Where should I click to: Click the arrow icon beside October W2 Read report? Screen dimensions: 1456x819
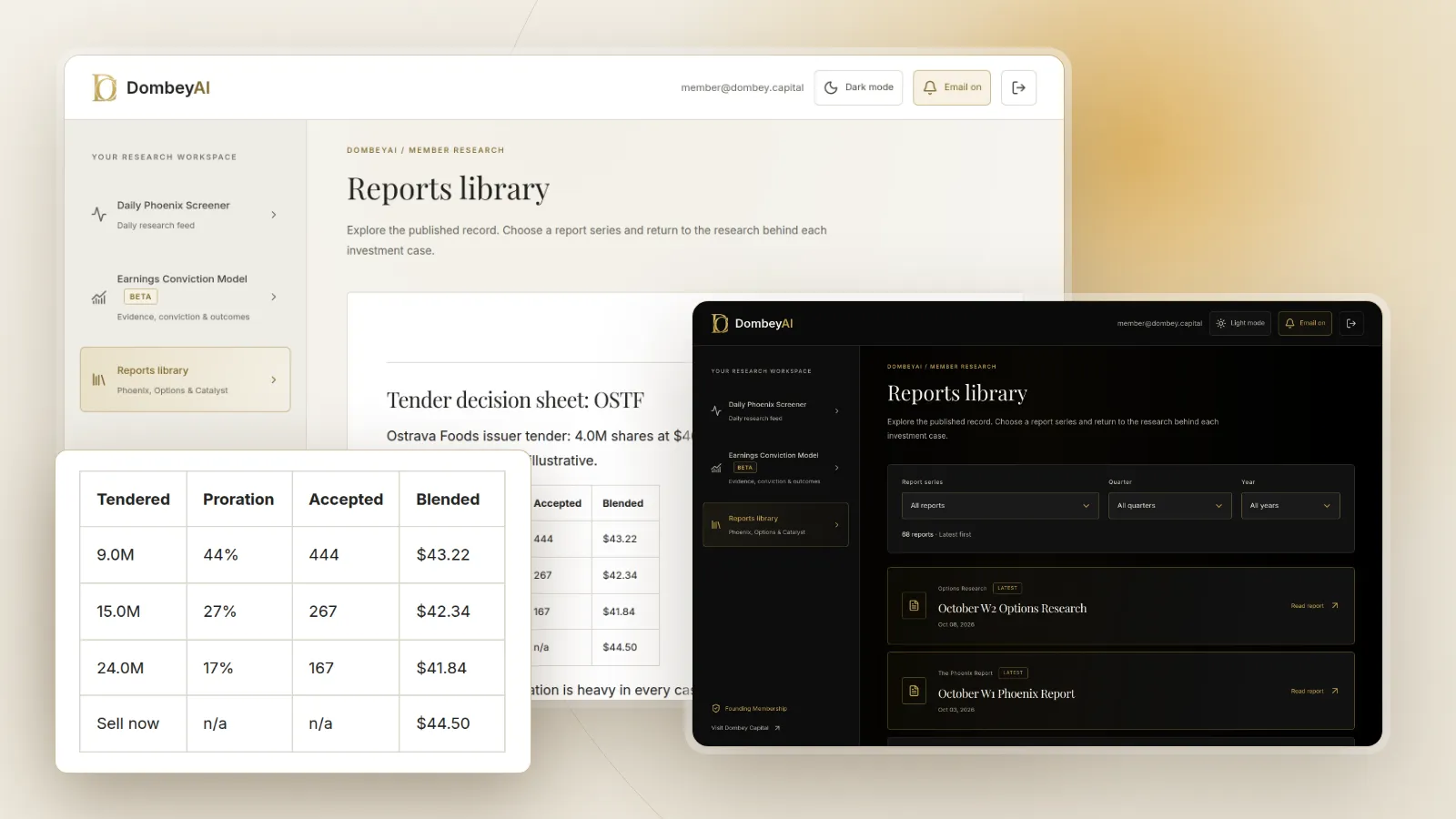click(x=1335, y=606)
